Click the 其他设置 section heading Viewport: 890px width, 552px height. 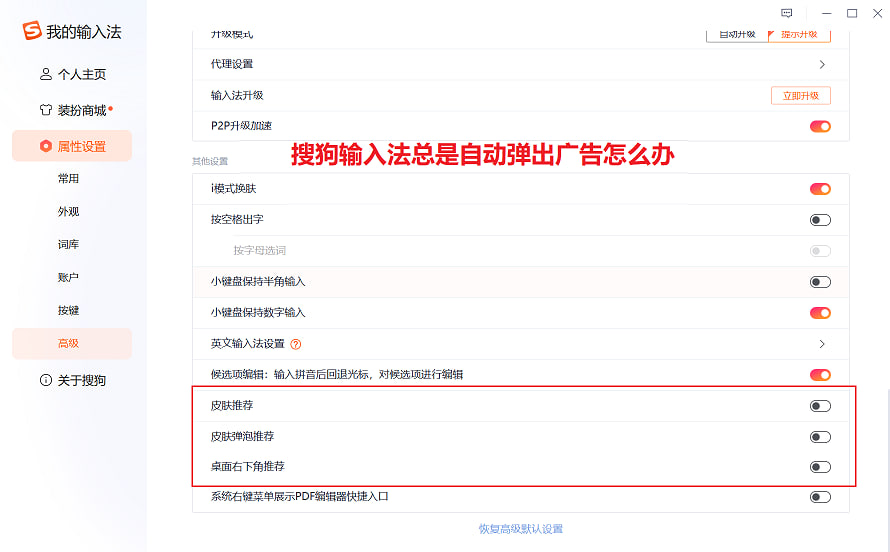coord(210,162)
